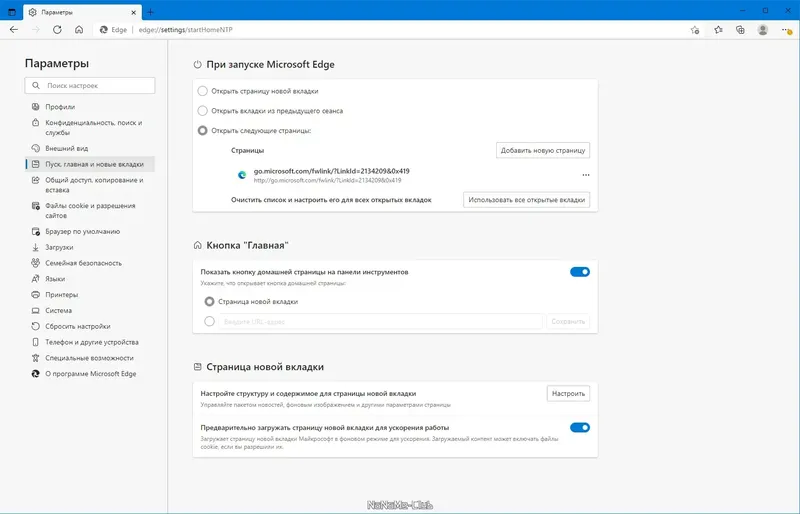
Task: Go to Загрузки in sidebar
Action: pos(60,247)
